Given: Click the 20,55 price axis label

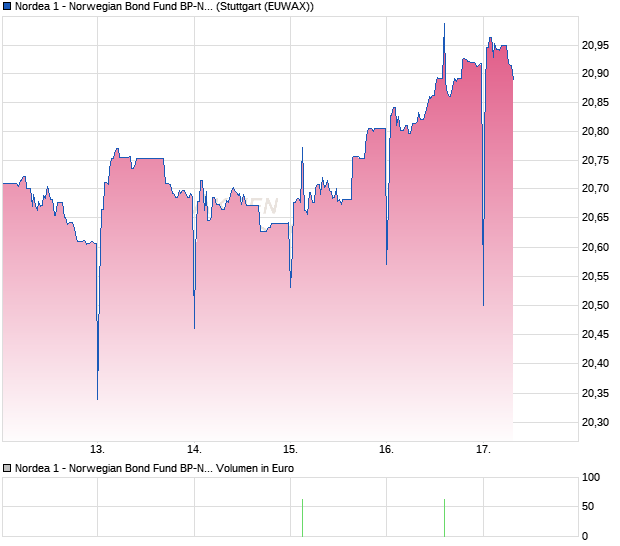Looking at the screenshot, I should 595,276.
